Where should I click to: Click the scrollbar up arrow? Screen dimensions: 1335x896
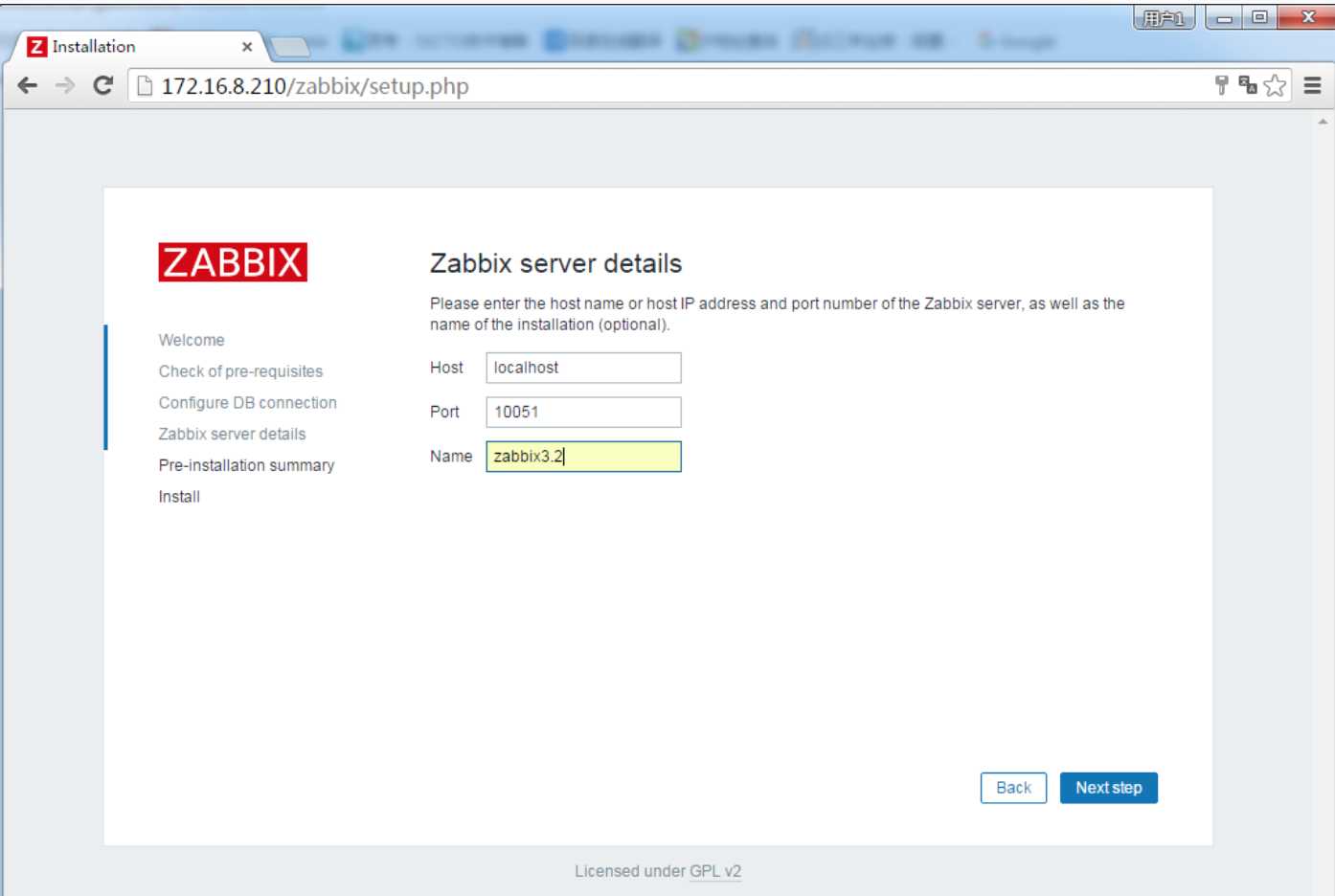1323,122
